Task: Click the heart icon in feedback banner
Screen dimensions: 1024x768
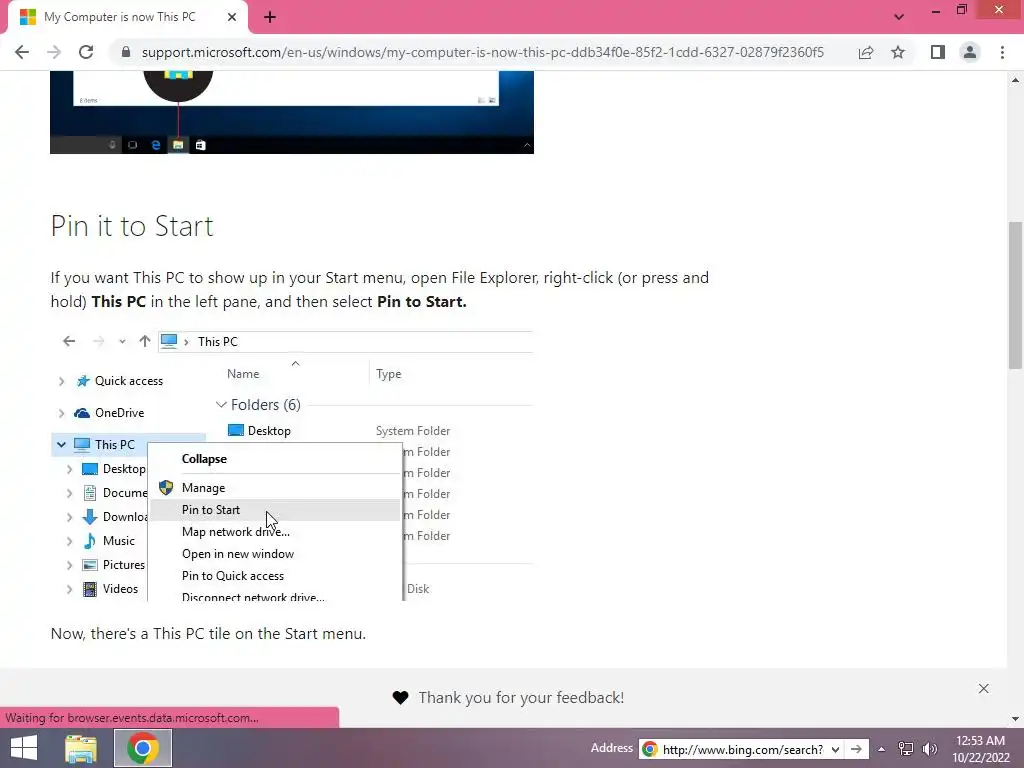Action: pos(400,697)
